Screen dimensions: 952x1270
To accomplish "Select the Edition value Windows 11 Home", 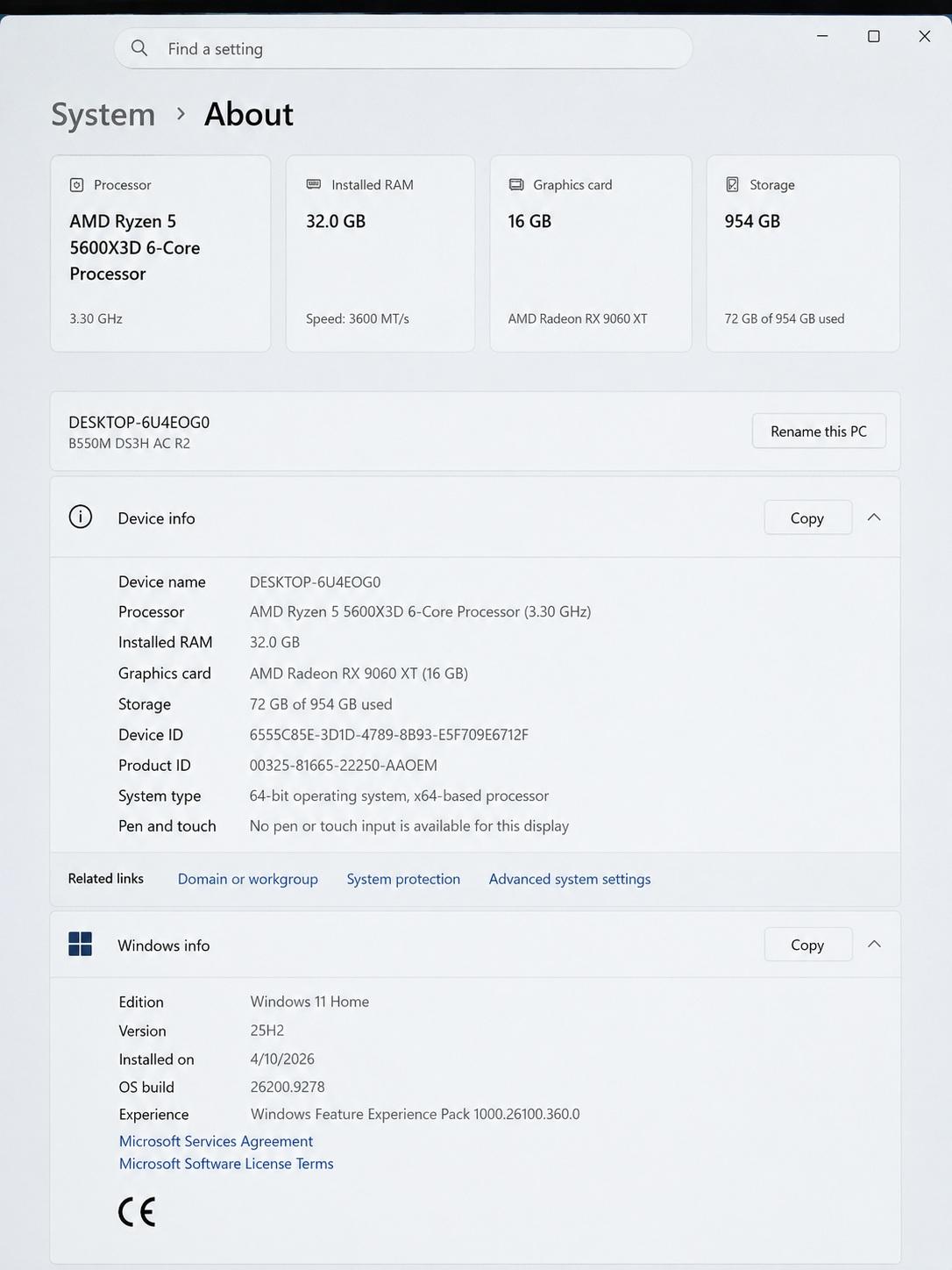I will click(309, 1002).
